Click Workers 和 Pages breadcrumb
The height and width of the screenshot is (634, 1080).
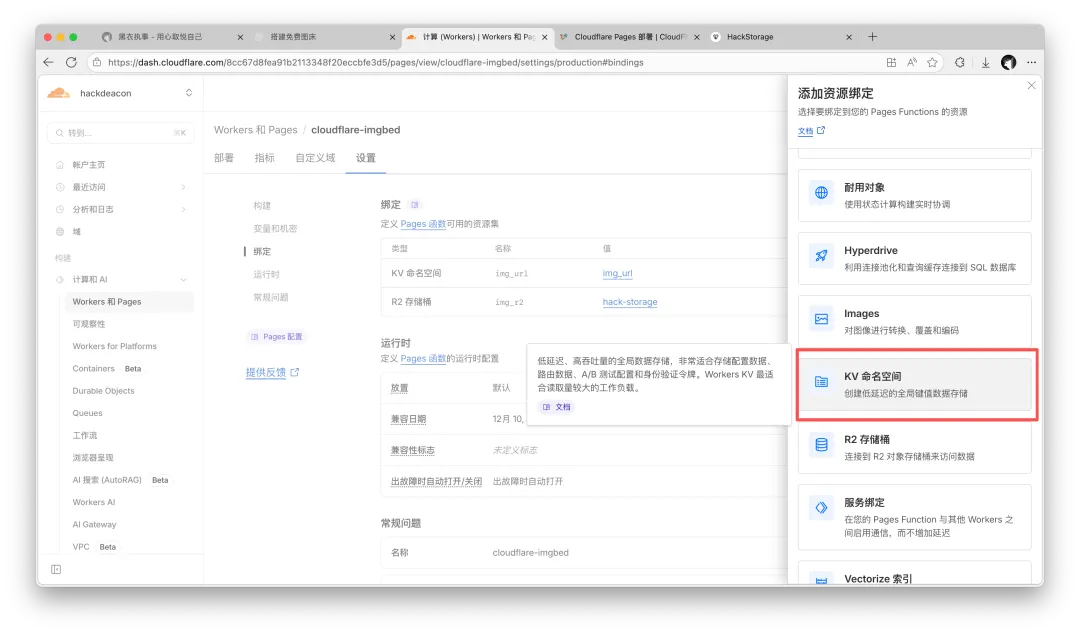[256, 130]
